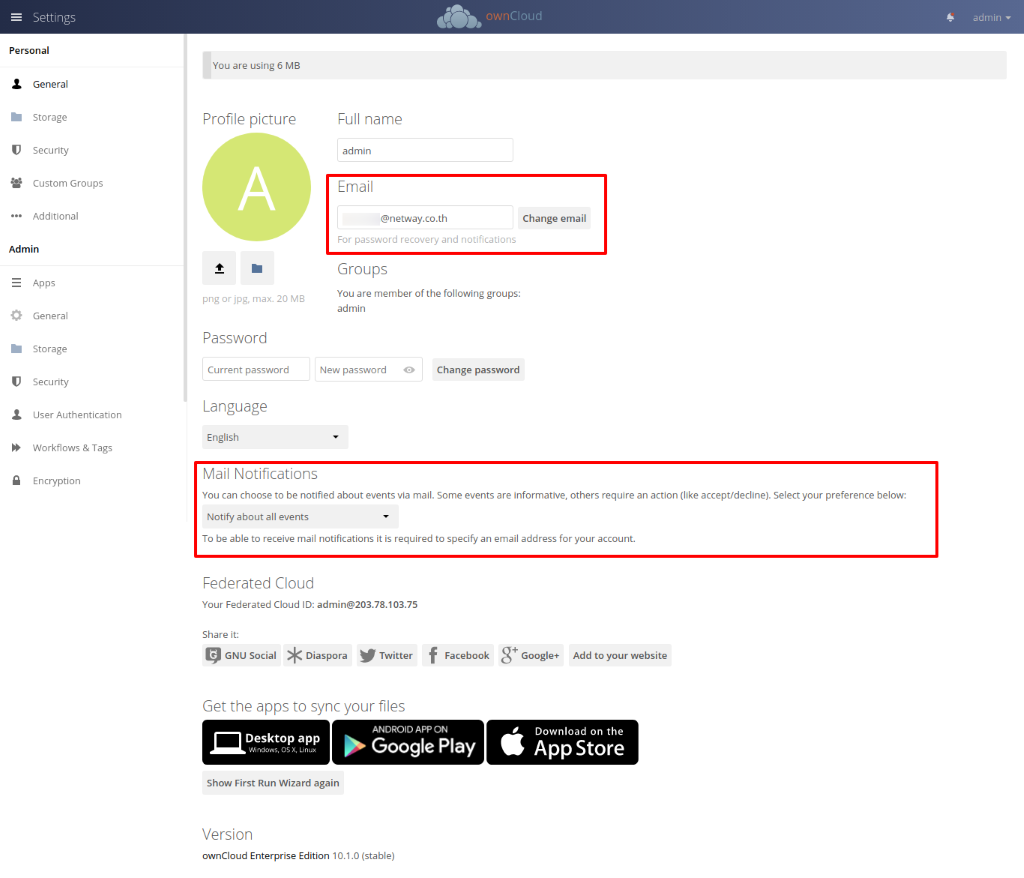The image size is (1024, 878).
Task: Click the Change password button
Action: click(478, 370)
